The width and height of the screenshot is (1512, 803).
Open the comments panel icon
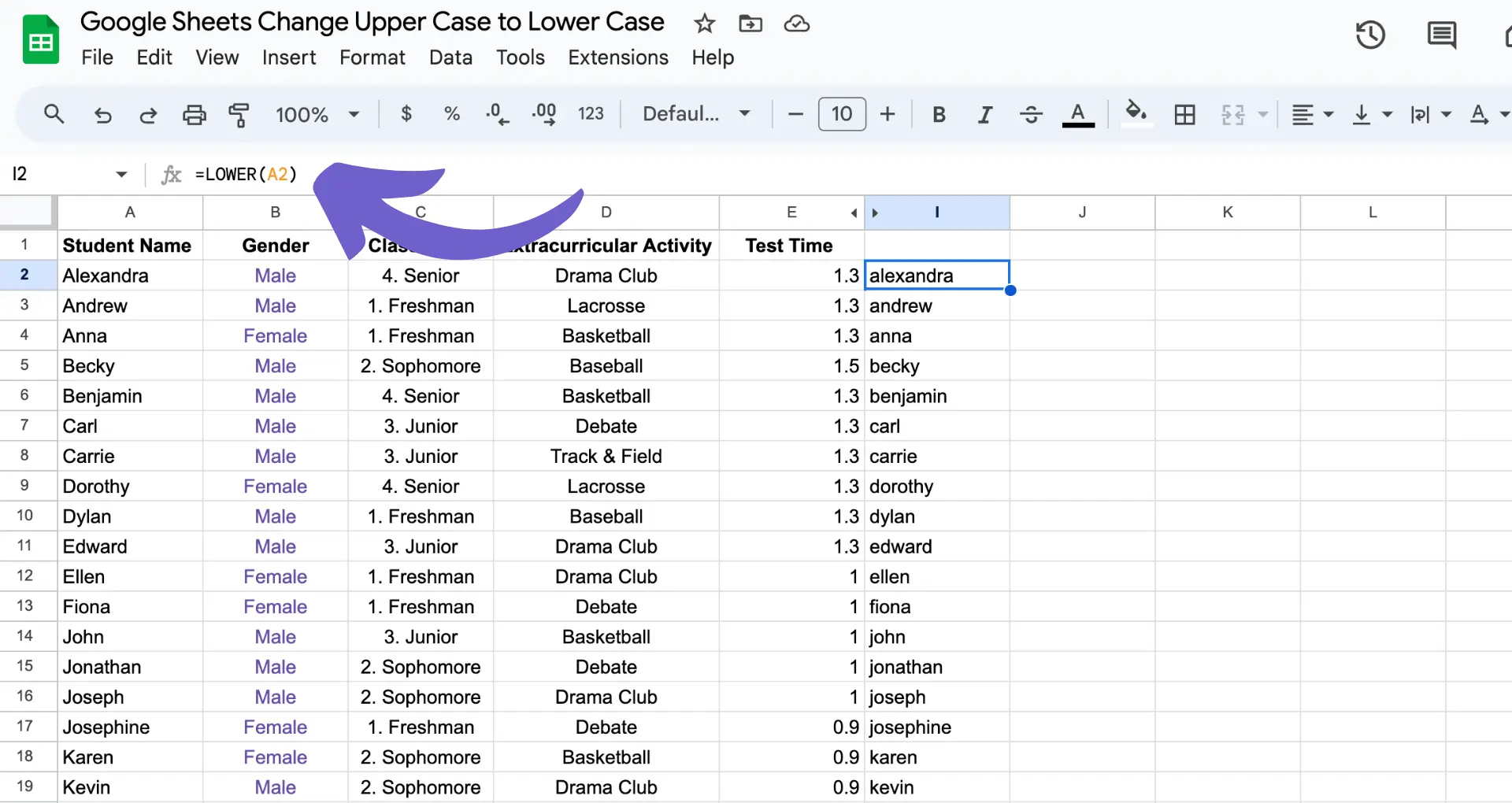click(1442, 35)
